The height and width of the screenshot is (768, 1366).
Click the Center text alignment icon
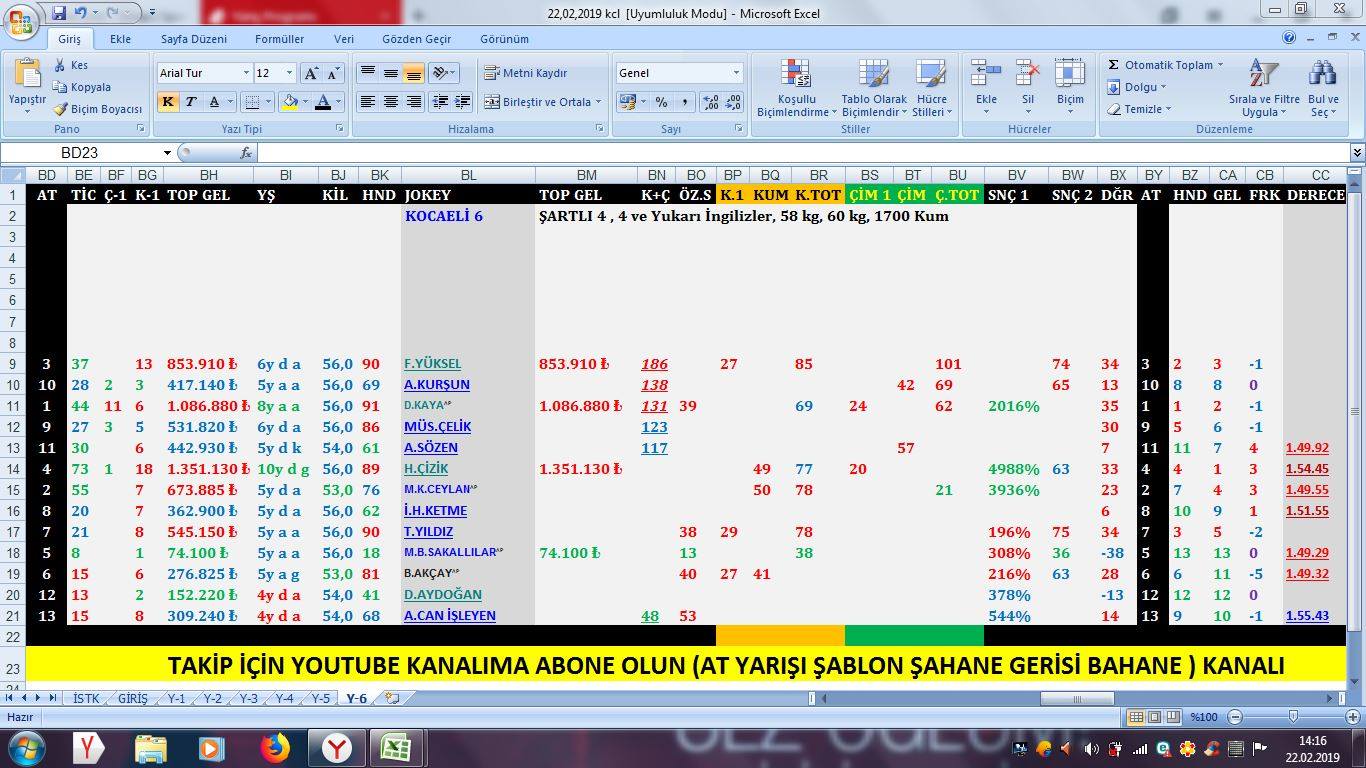click(391, 102)
